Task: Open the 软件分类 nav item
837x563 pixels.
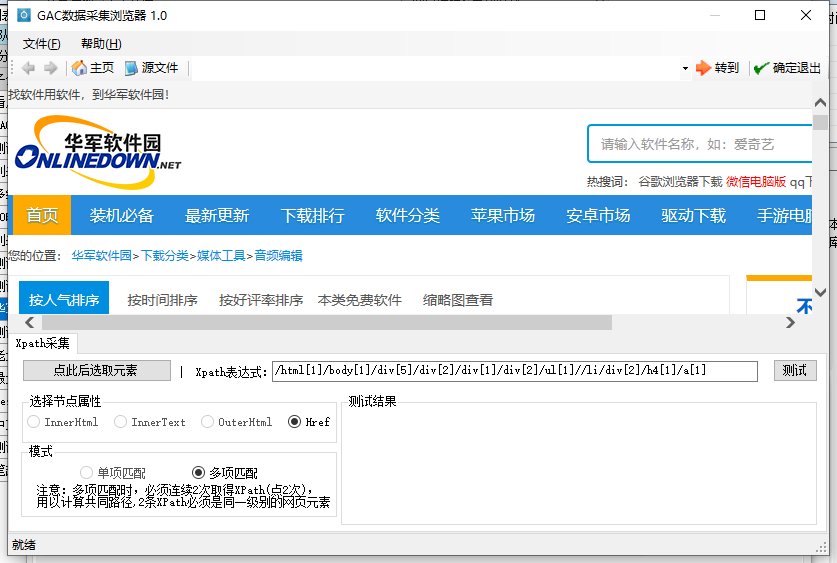Action: pos(407,215)
